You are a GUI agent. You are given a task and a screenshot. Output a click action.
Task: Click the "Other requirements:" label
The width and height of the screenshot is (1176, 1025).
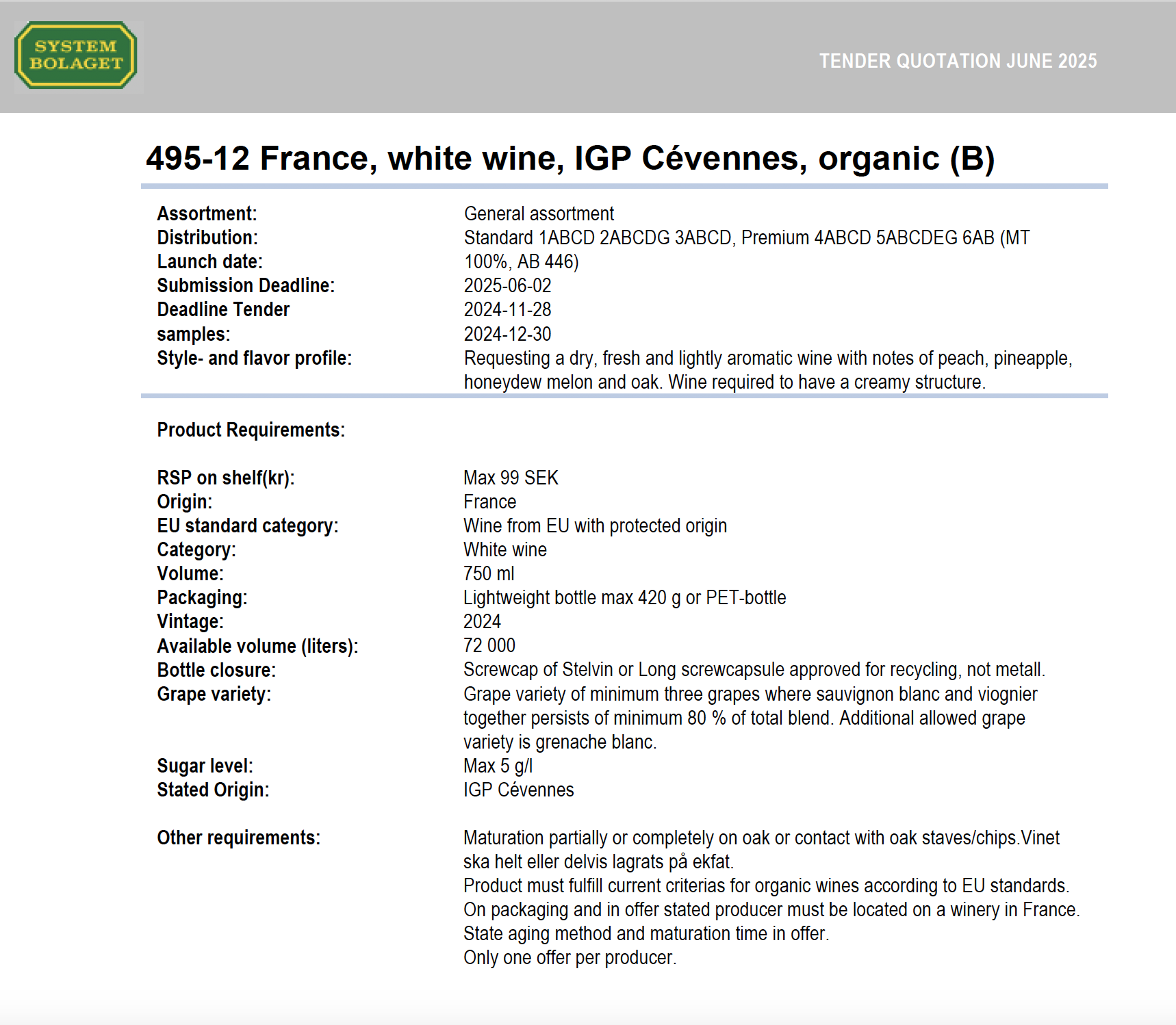click(x=238, y=838)
